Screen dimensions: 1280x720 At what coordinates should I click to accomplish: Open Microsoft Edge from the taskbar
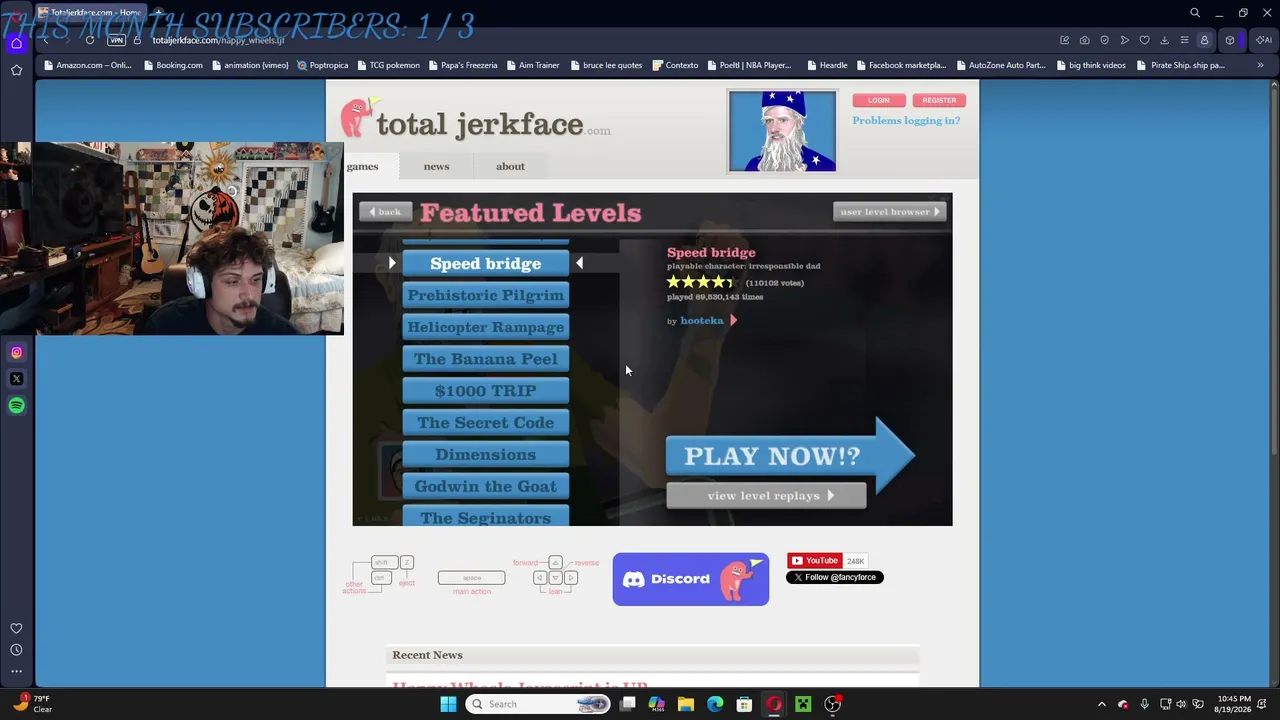coord(715,704)
